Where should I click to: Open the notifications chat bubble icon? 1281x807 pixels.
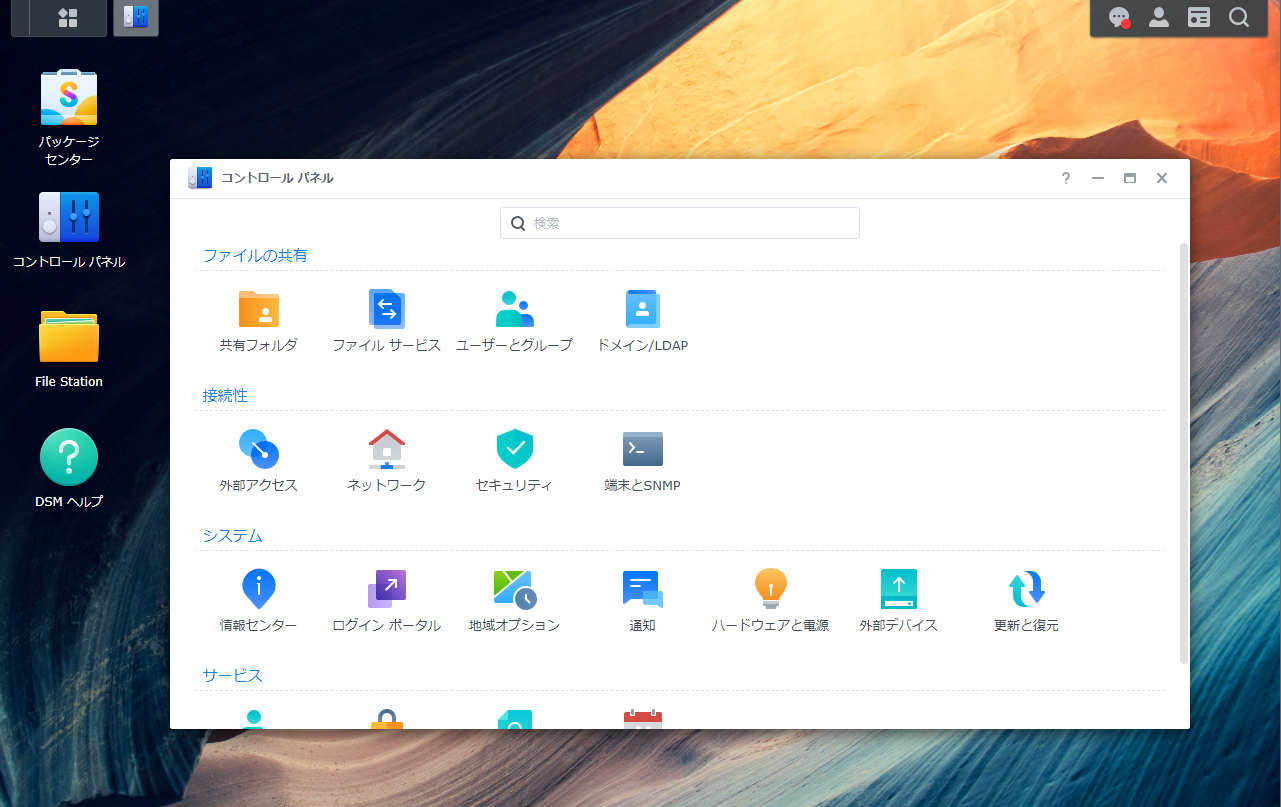[1119, 18]
